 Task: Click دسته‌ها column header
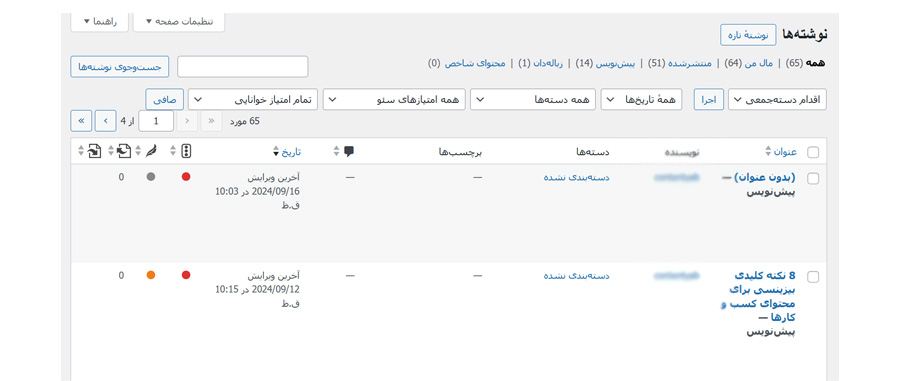coord(593,152)
